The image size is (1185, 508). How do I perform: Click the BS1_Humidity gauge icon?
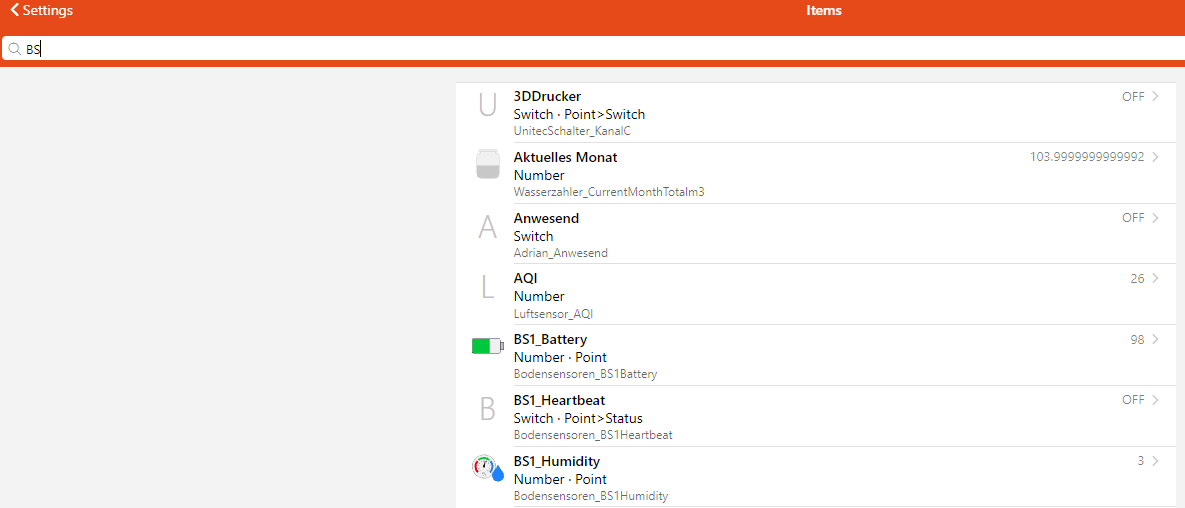pyautogui.click(x=487, y=468)
